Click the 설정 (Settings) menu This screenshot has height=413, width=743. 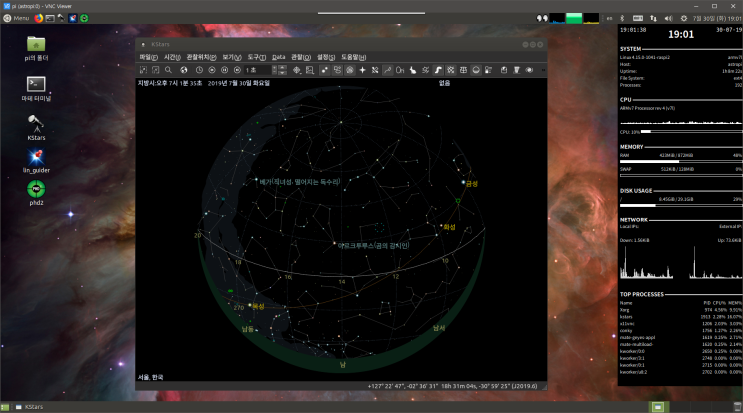(324, 58)
